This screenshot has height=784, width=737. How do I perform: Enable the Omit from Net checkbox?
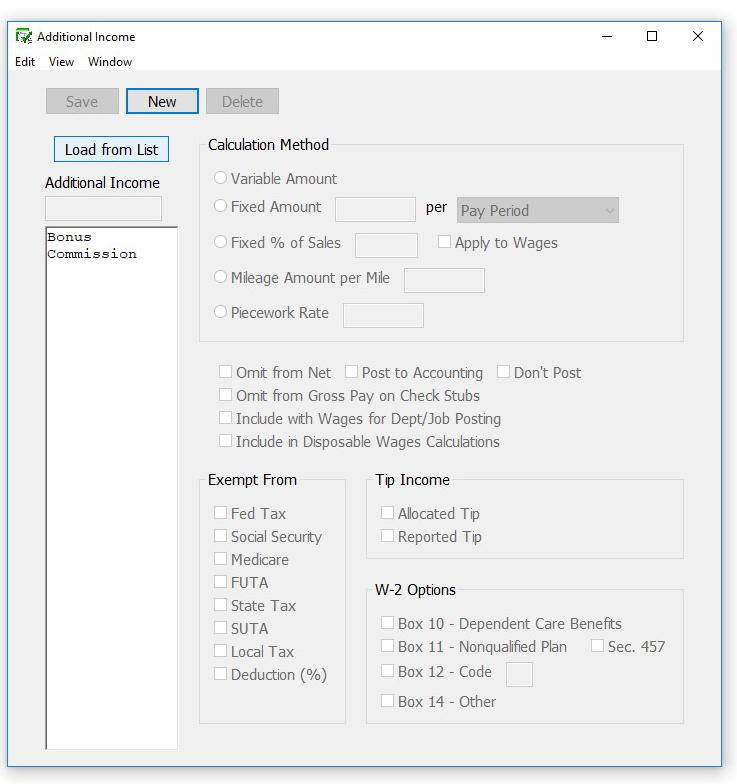point(226,372)
